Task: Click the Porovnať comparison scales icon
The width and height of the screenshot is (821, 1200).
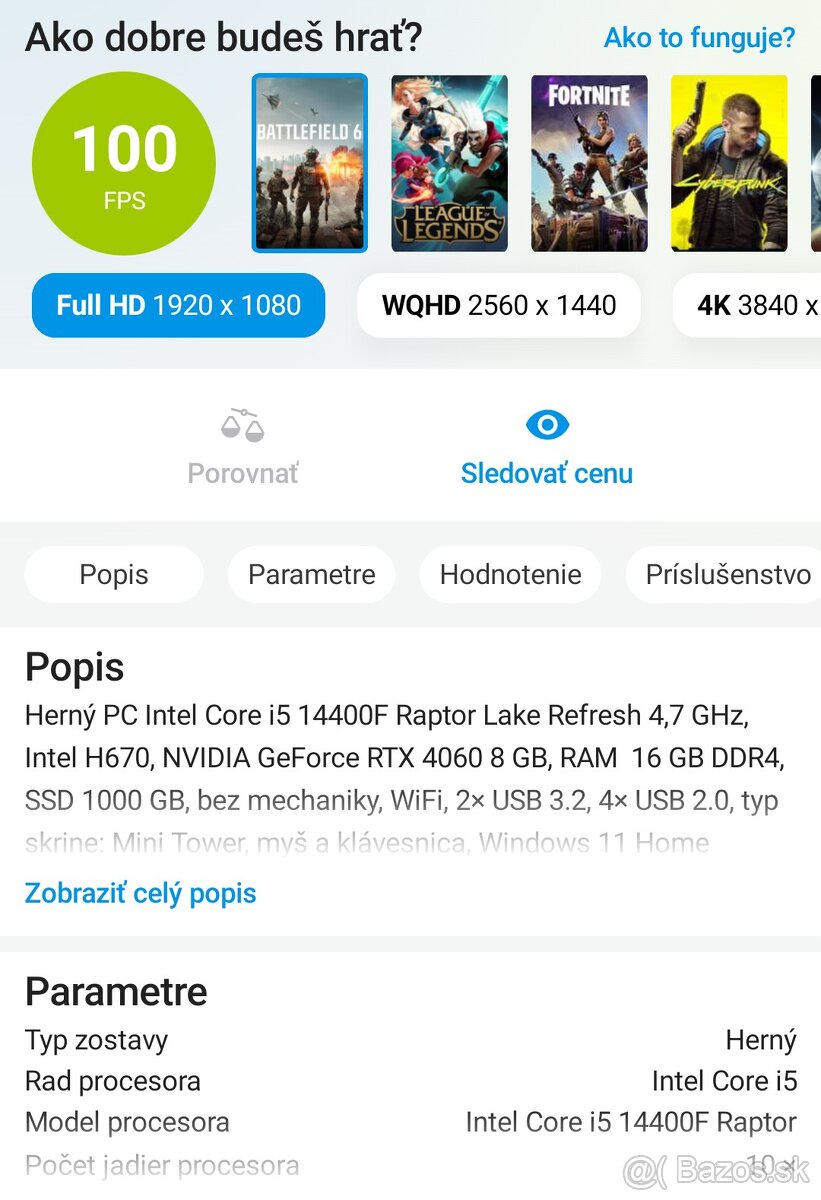Action: click(243, 424)
